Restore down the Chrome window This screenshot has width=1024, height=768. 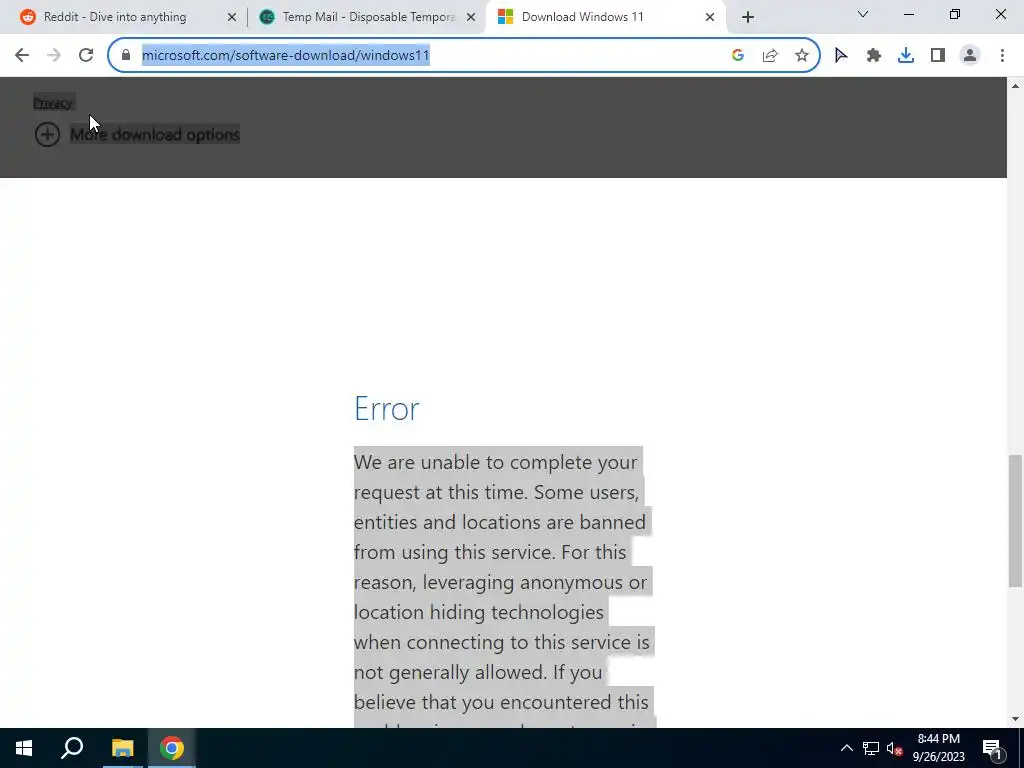click(x=955, y=14)
